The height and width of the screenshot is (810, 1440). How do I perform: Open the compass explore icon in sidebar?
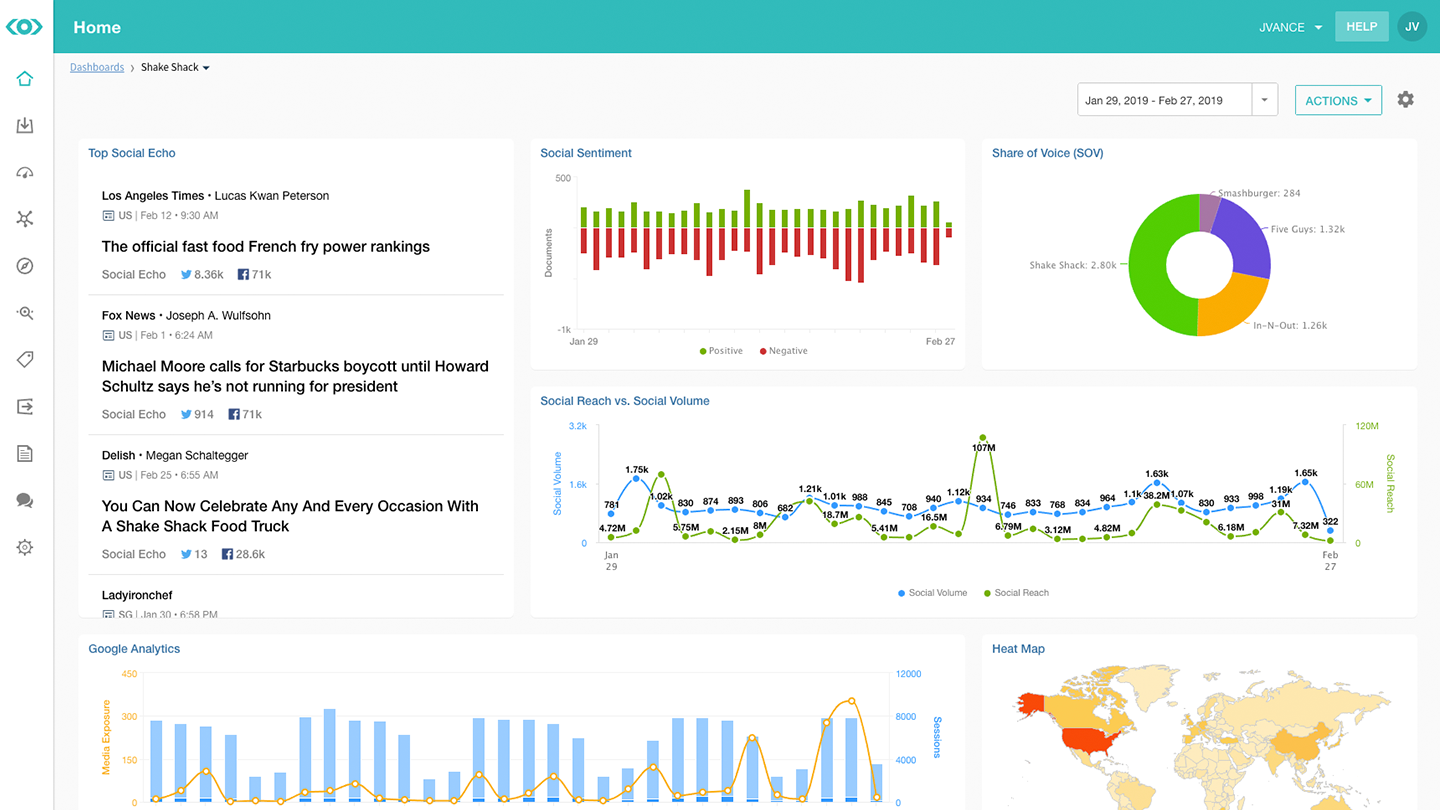(x=24, y=265)
